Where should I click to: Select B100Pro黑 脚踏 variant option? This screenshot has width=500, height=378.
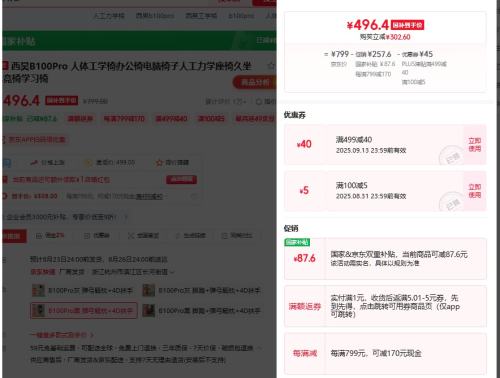click(x=201, y=311)
